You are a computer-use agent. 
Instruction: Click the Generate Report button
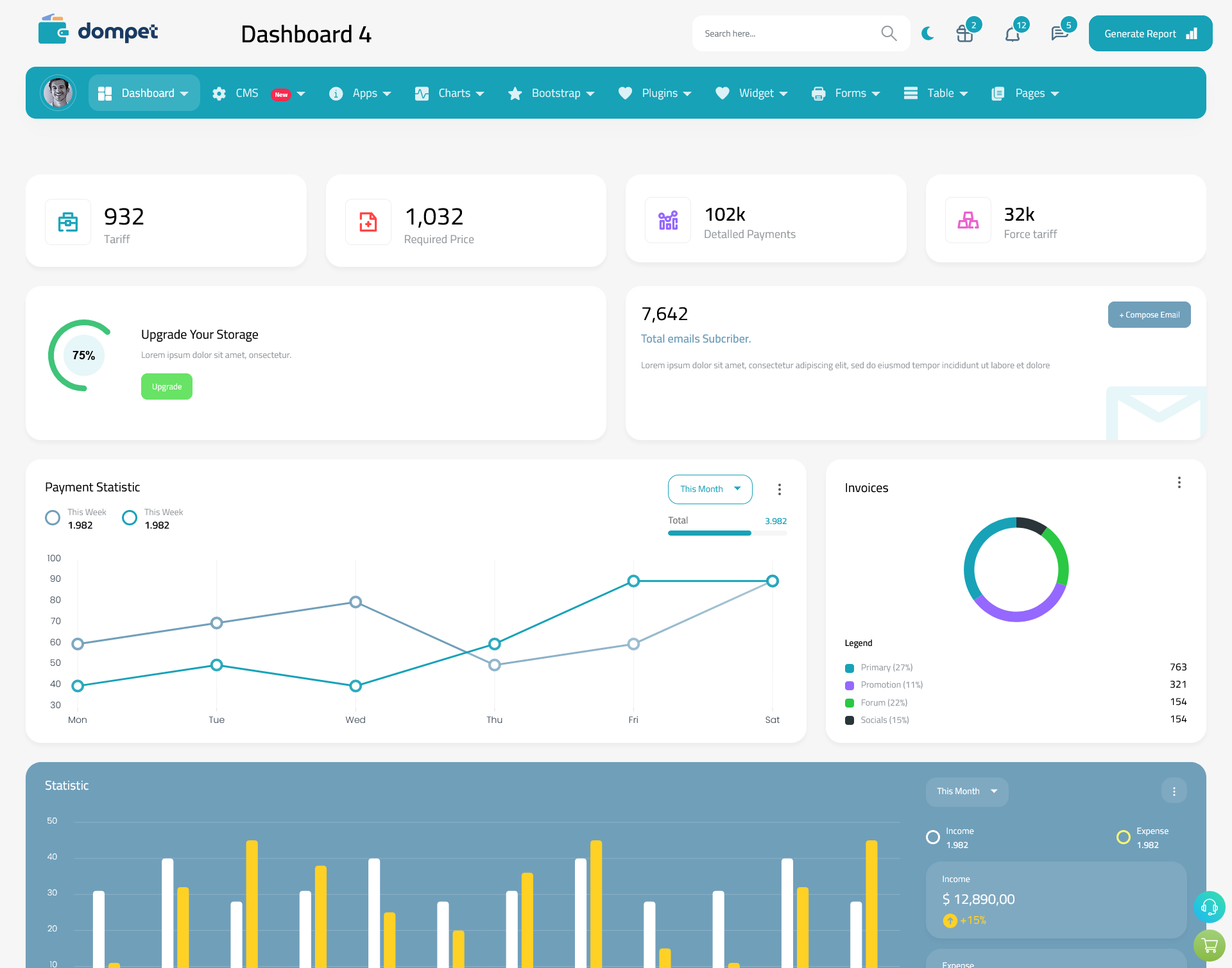(1149, 33)
